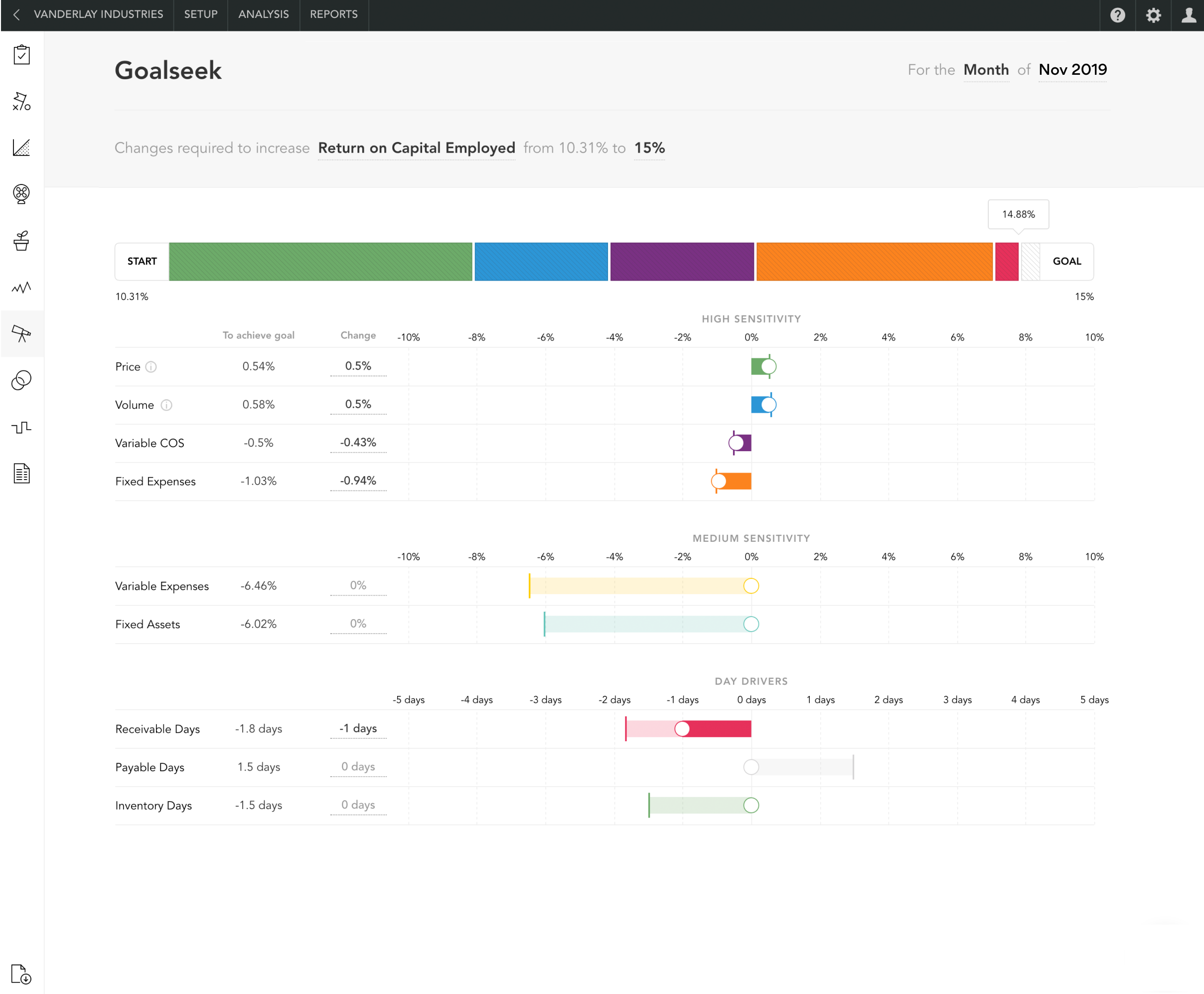Viewport: 1204px width, 994px height.
Task: Click the yellow Variable Expenses slider handle
Action: 752,586
